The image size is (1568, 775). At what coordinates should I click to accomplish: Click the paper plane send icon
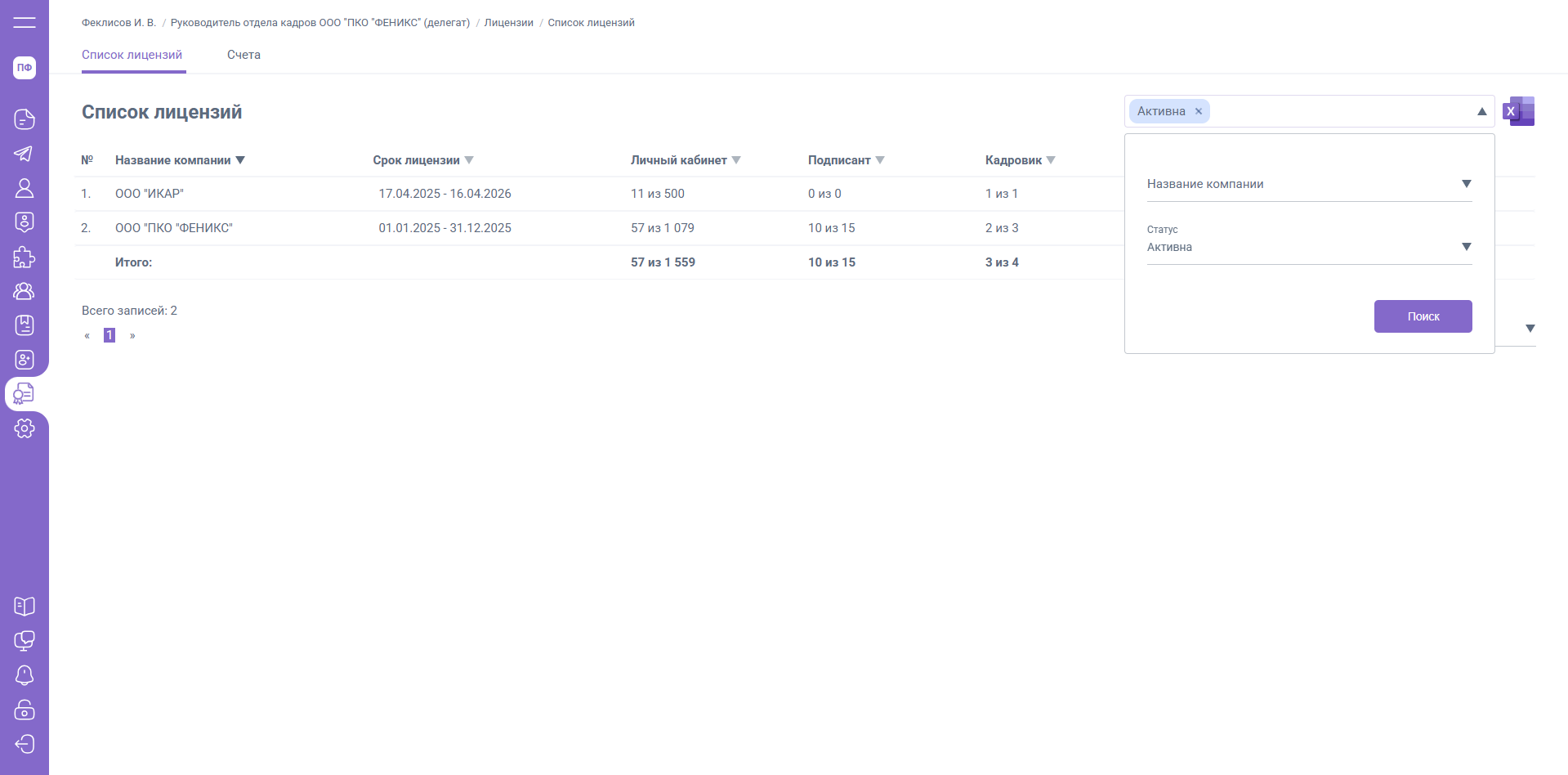25,154
